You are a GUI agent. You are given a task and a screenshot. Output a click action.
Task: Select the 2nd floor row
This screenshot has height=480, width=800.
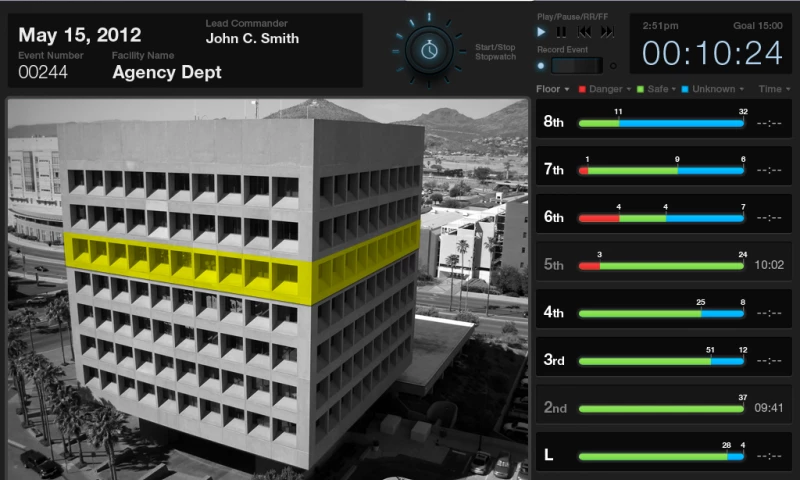[x=664, y=405]
